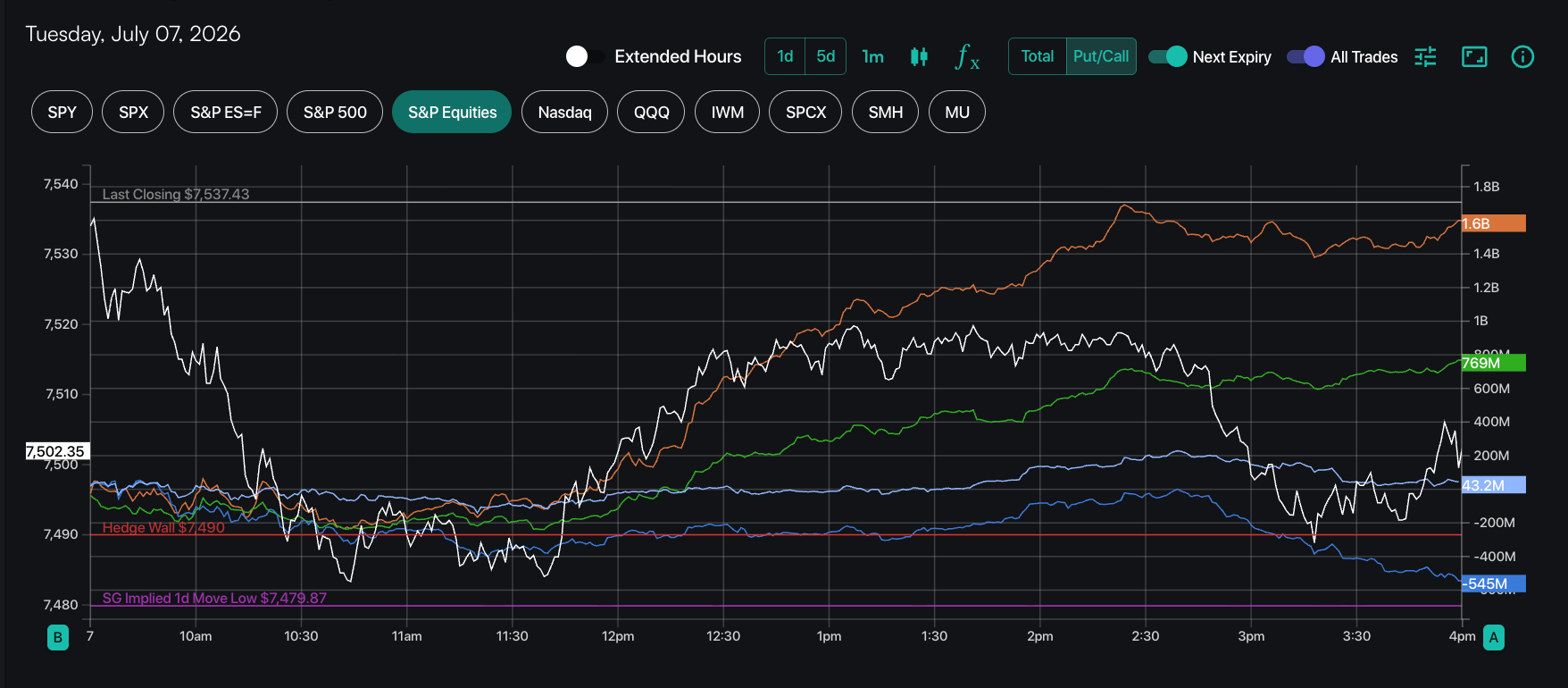This screenshot has width=1568, height=688.
Task: Select the Nasdaq ticker chip
Action: tap(564, 112)
